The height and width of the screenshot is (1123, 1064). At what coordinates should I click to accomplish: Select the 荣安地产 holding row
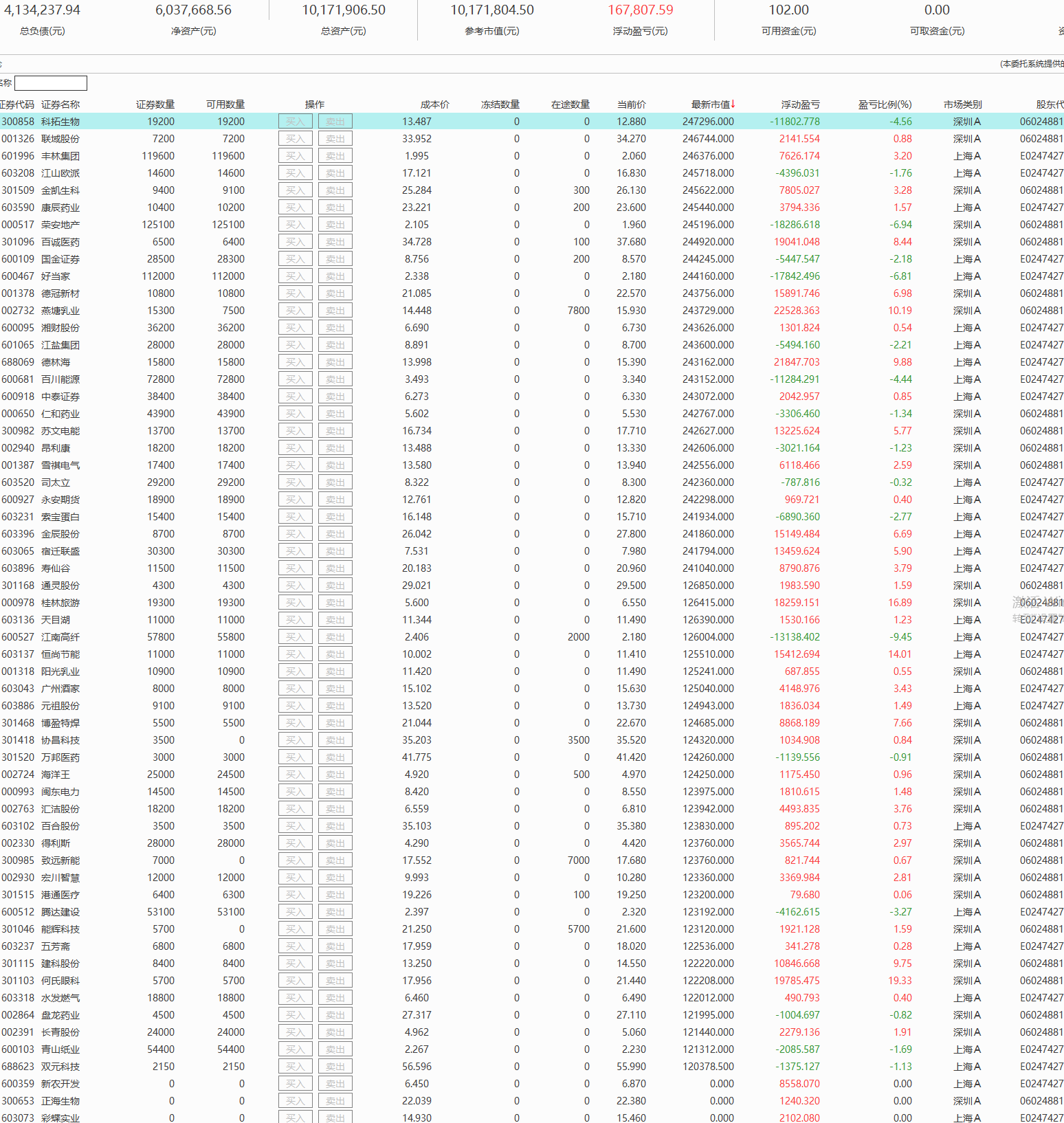[60, 225]
